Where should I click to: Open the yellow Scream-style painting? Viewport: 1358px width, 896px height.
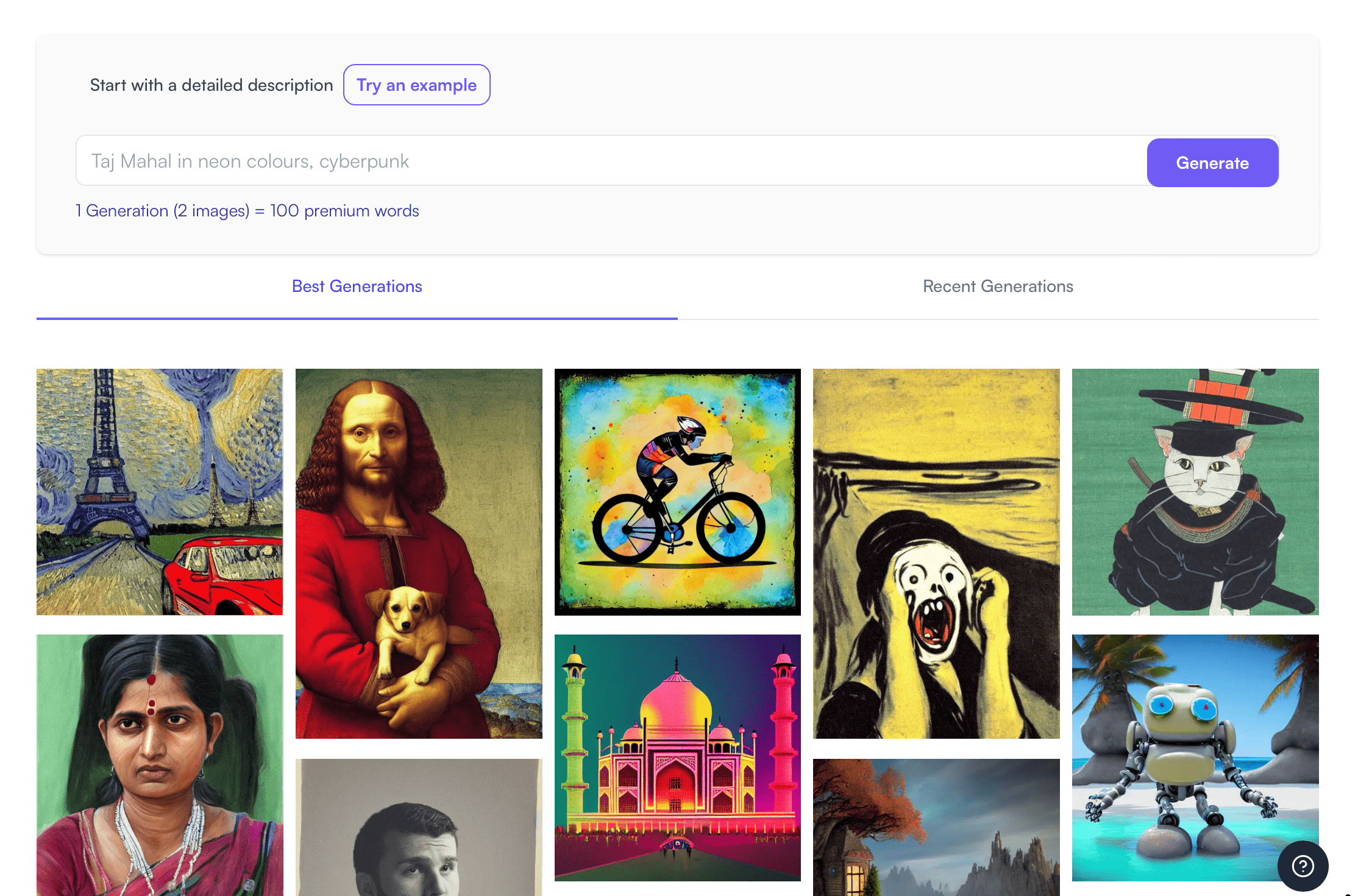[936, 553]
